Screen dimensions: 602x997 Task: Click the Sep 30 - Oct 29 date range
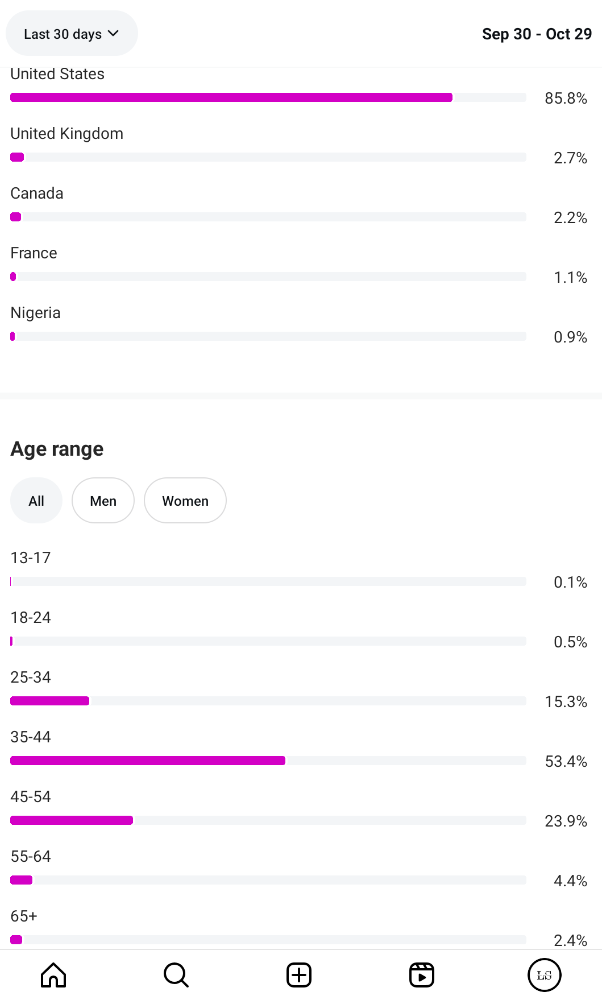pos(536,34)
